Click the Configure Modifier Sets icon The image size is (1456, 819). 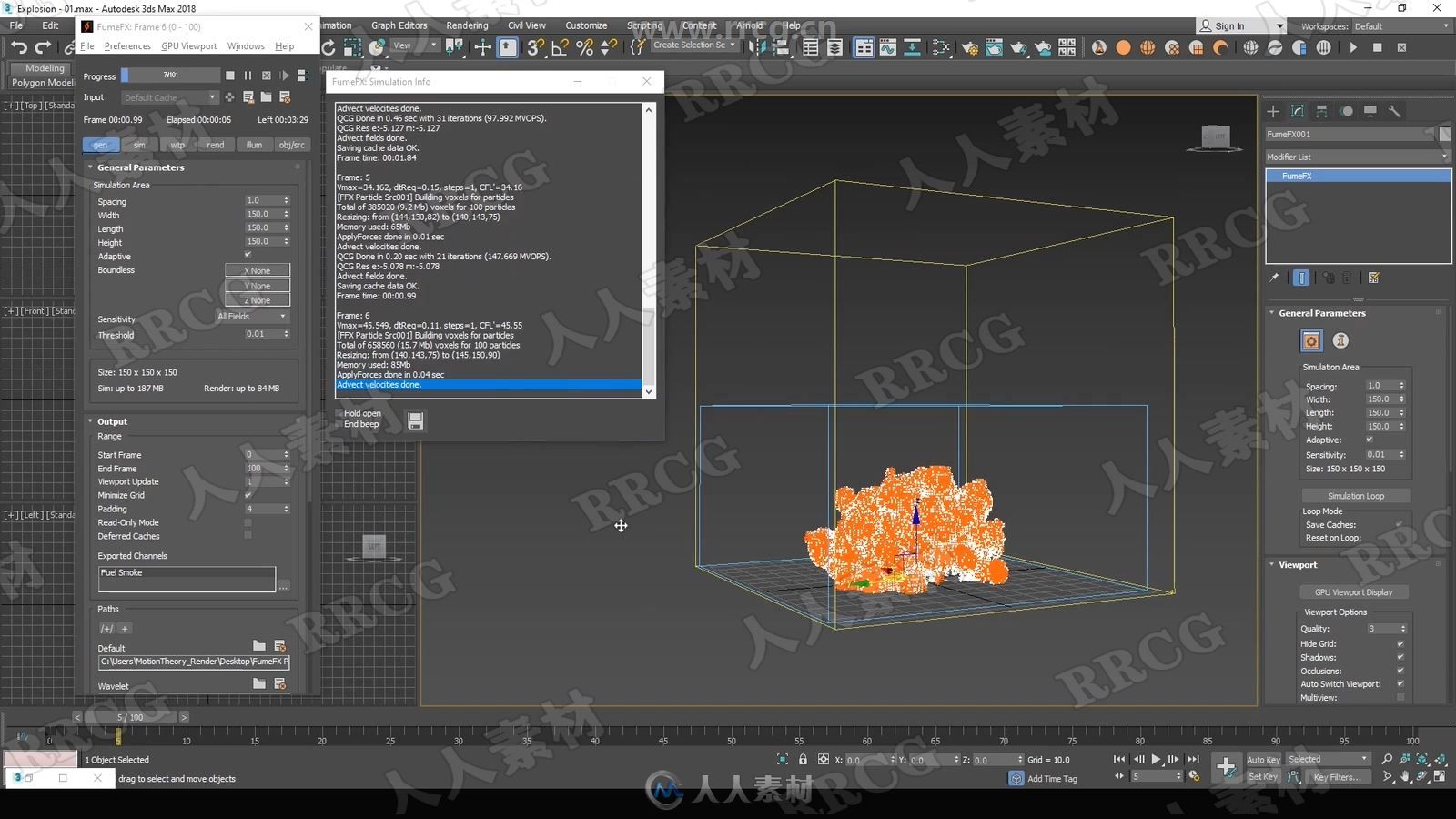coord(1374,278)
